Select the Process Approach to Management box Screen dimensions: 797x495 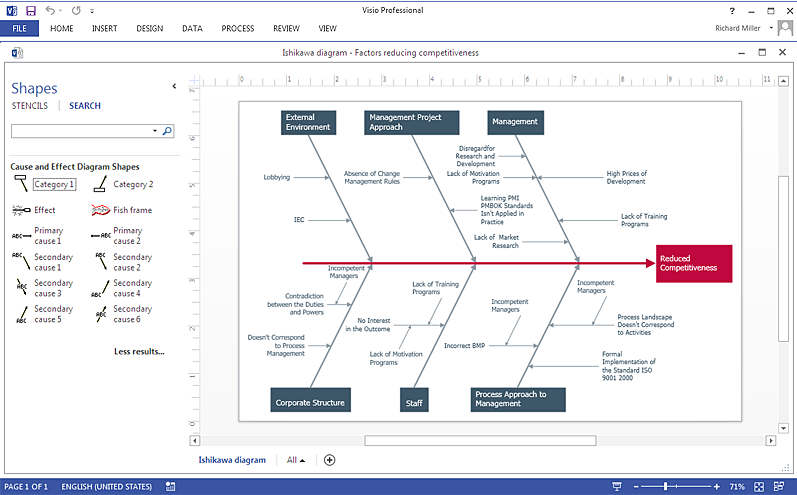coord(518,400)
